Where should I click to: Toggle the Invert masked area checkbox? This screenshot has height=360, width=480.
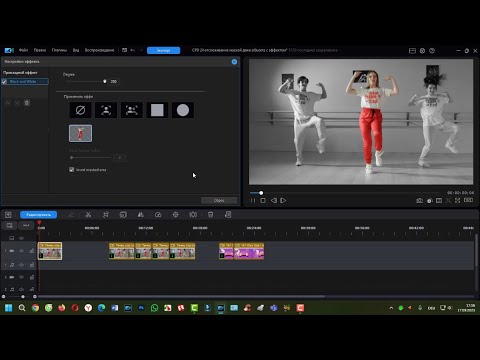tap(71, 170)
